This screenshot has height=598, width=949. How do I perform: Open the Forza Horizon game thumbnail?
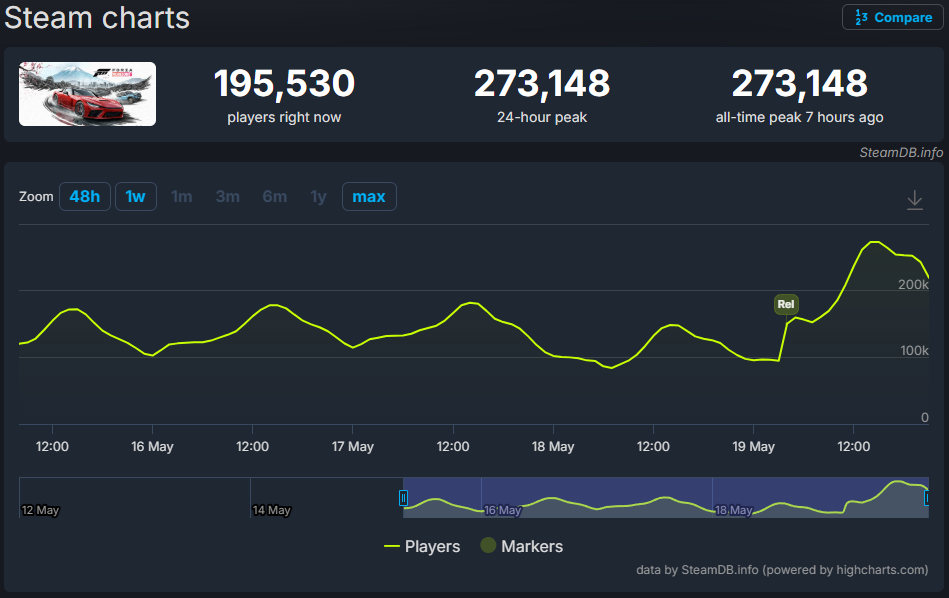click(87, 94)
